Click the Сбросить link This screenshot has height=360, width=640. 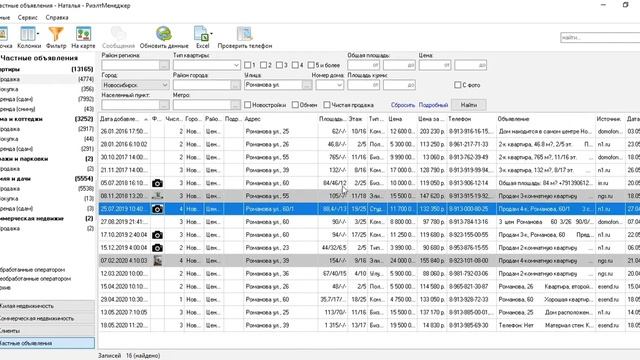click(402, 105)
